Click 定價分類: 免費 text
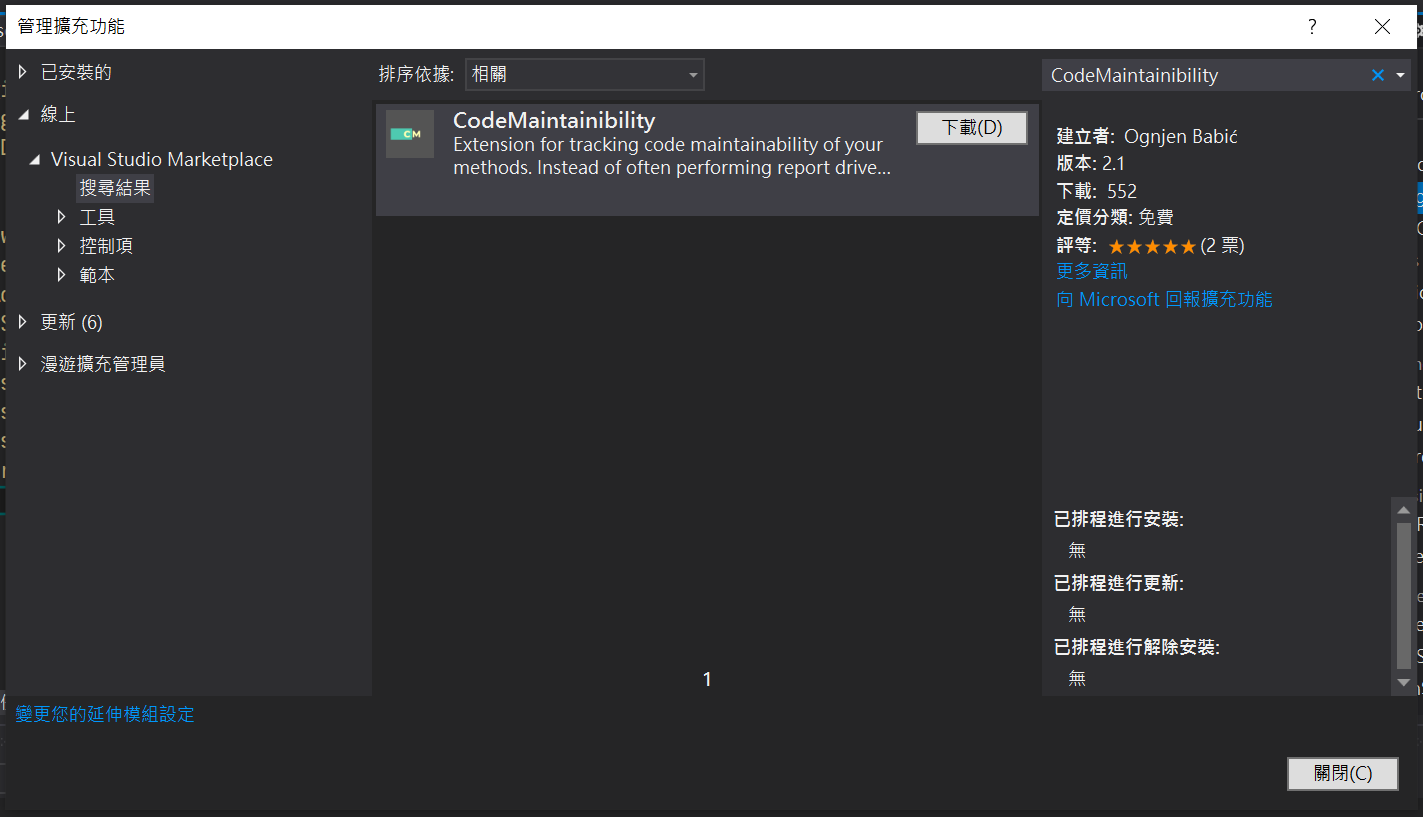Image resolution: width=1423 pixels, height=817 pixels. coord(1115,217)
